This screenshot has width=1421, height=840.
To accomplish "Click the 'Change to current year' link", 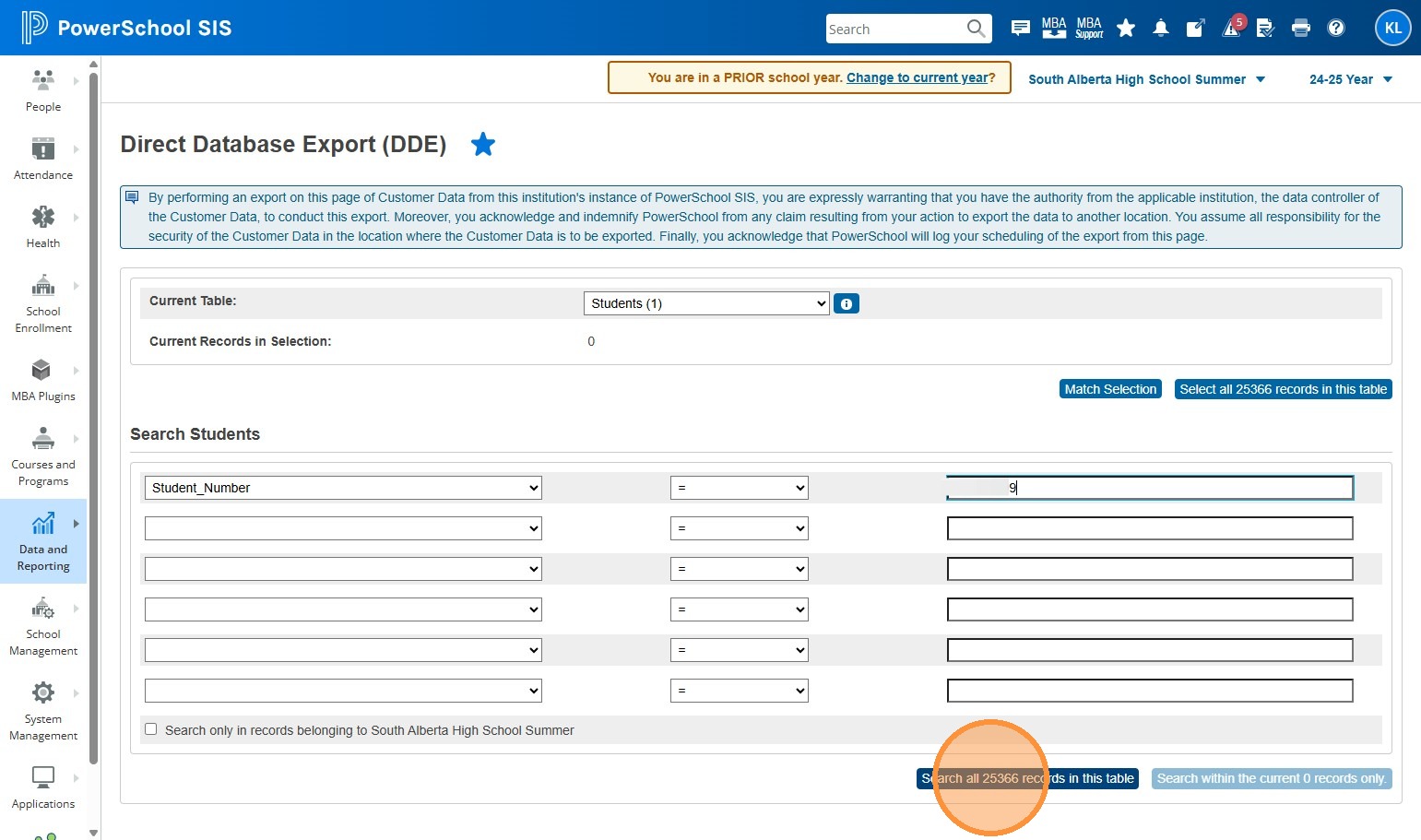I will [x=918, y=77].
